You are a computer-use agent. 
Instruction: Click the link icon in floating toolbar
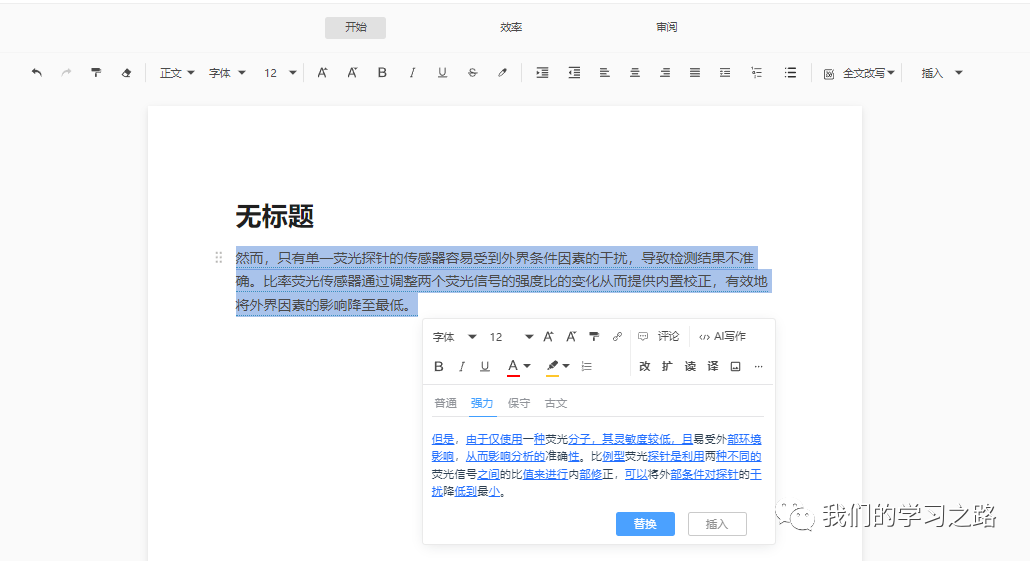coord(617,337)
